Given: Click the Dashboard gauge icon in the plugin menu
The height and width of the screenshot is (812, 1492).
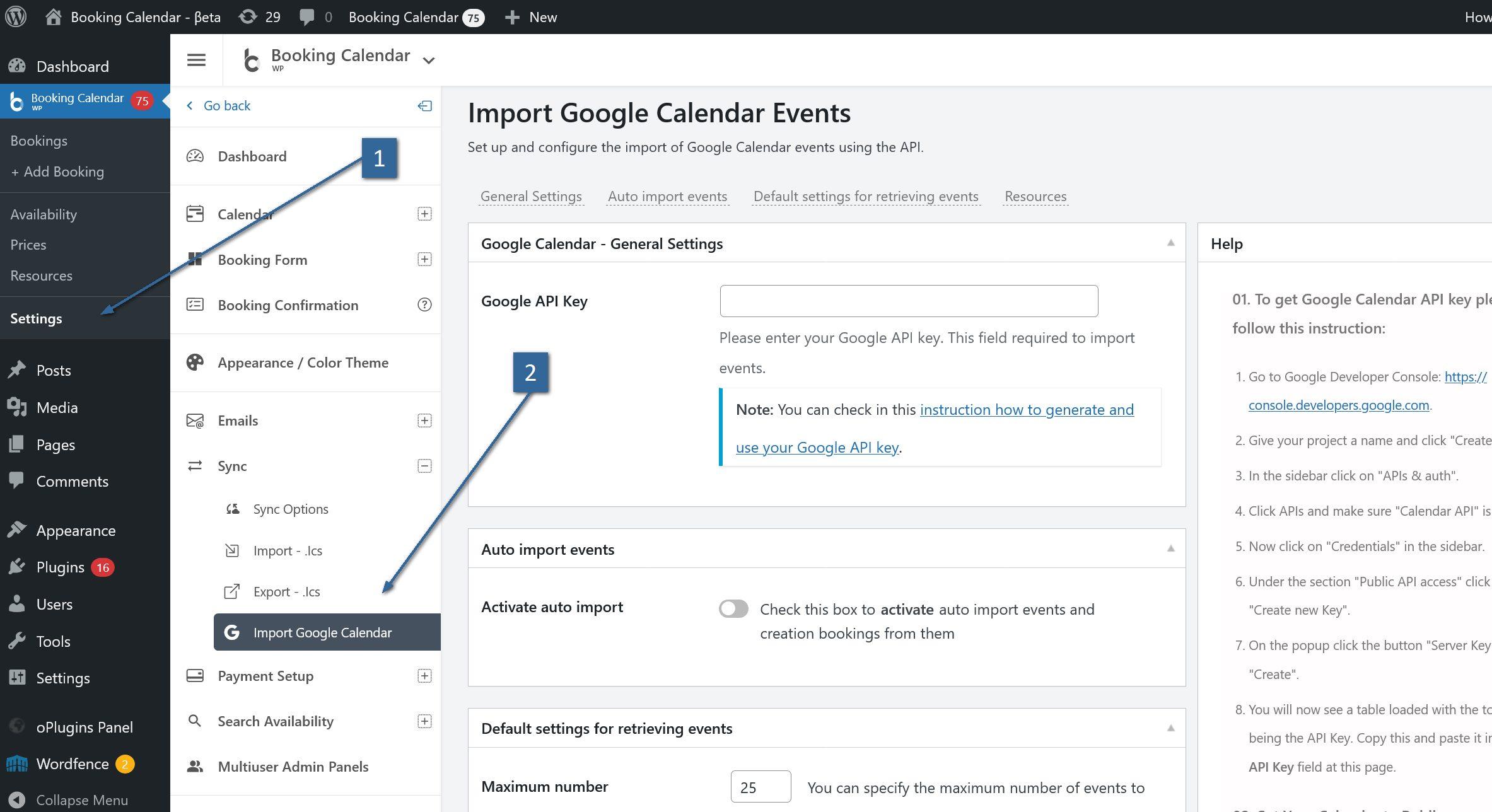Looking at the screenshot, I should pos(195,156).
